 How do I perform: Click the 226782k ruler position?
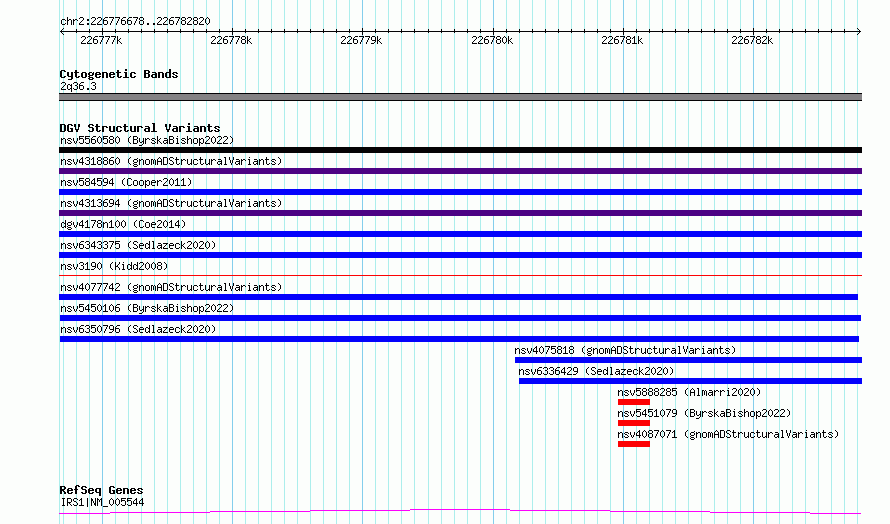point(752,40)
